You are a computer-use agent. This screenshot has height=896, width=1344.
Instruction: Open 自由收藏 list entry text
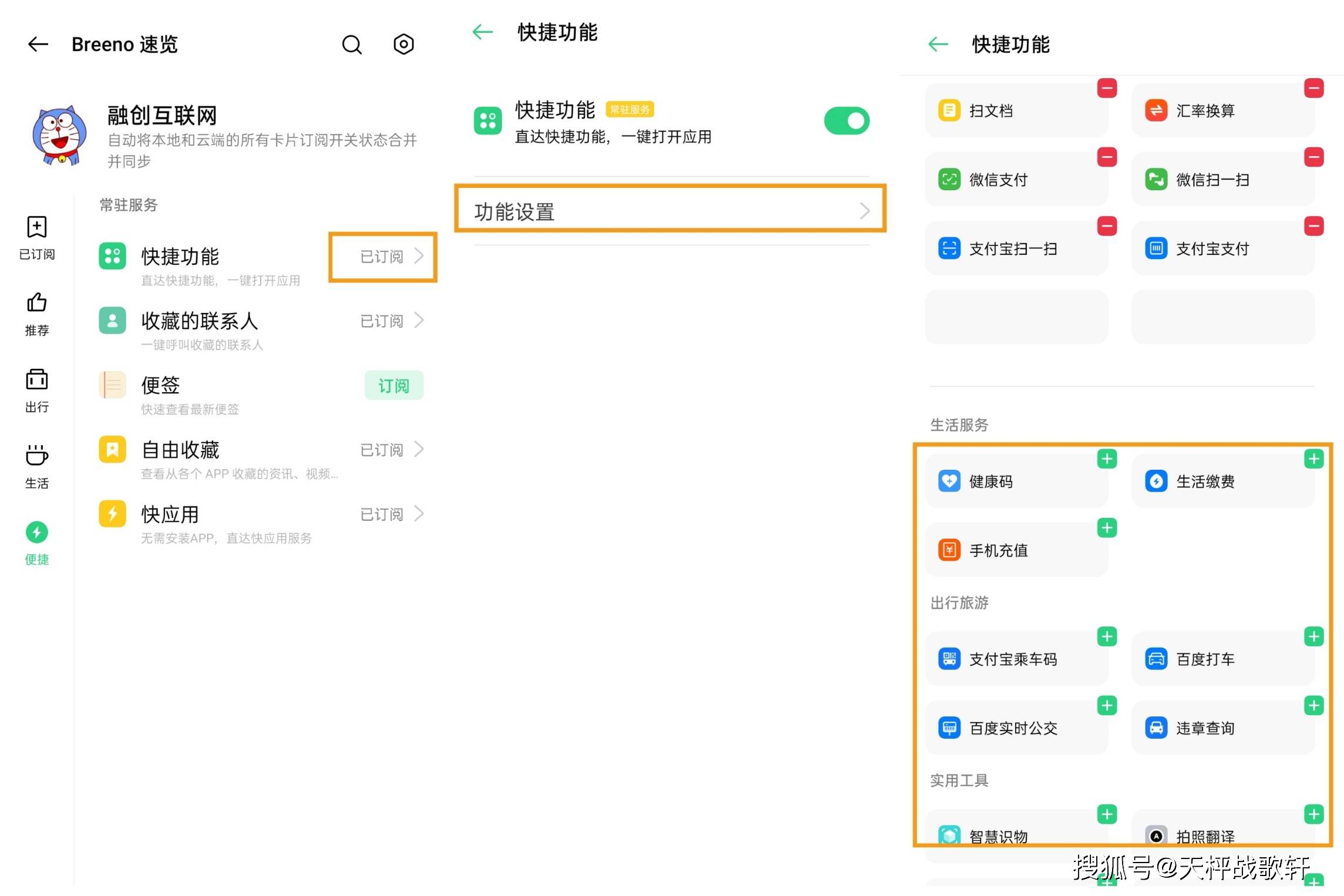coord(180,450)
